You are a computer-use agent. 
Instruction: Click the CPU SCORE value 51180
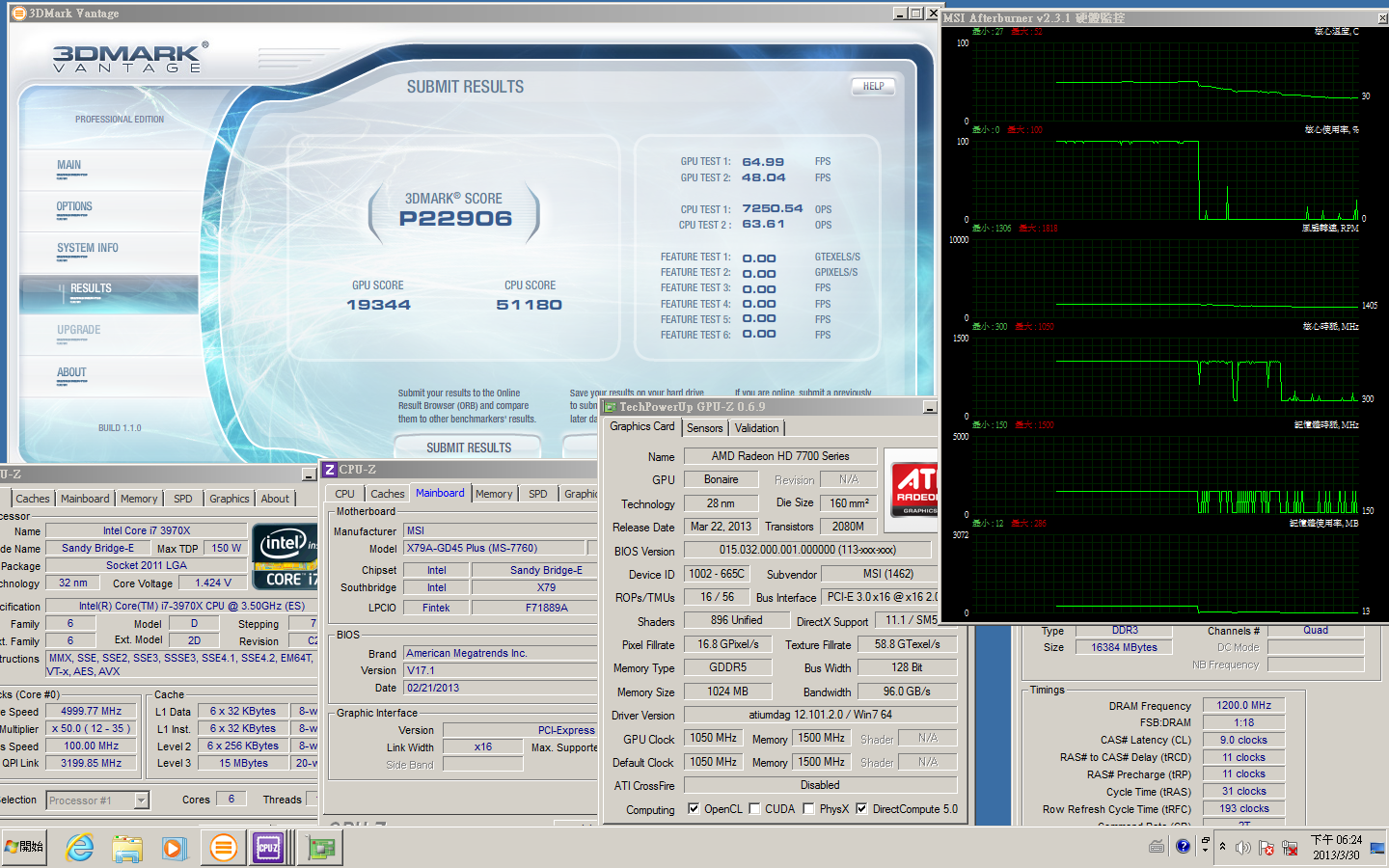529,305
